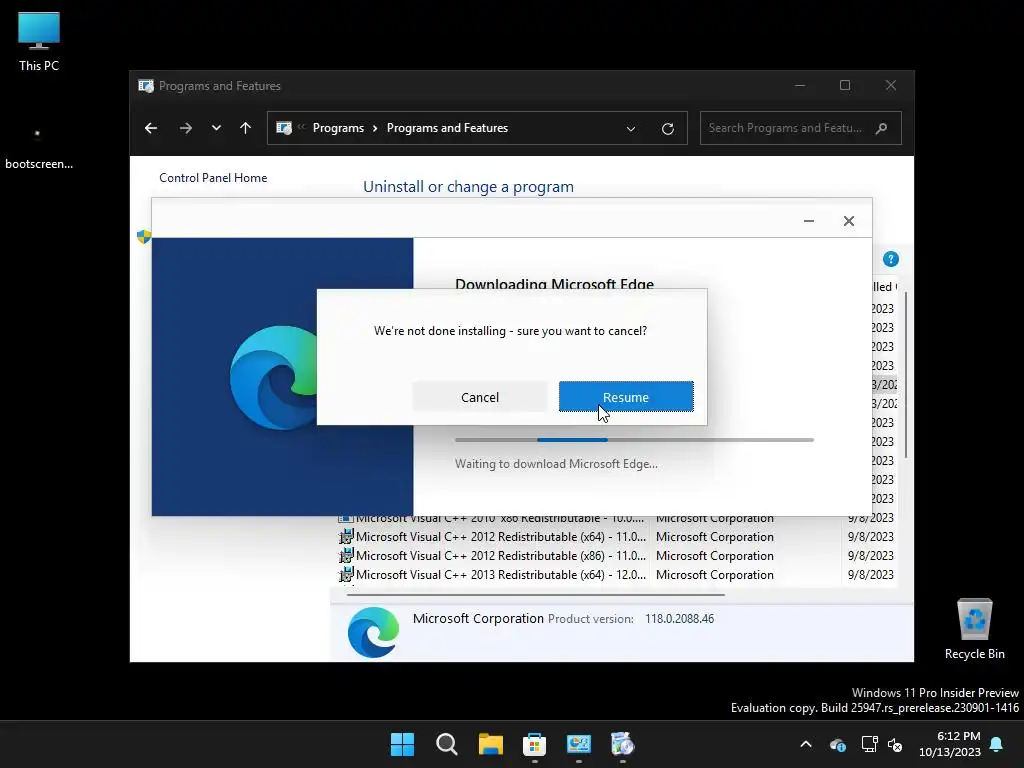Click the horizontal scrollbar of the program list
The width and height of the screenshot is (1024, 768).
536,595
